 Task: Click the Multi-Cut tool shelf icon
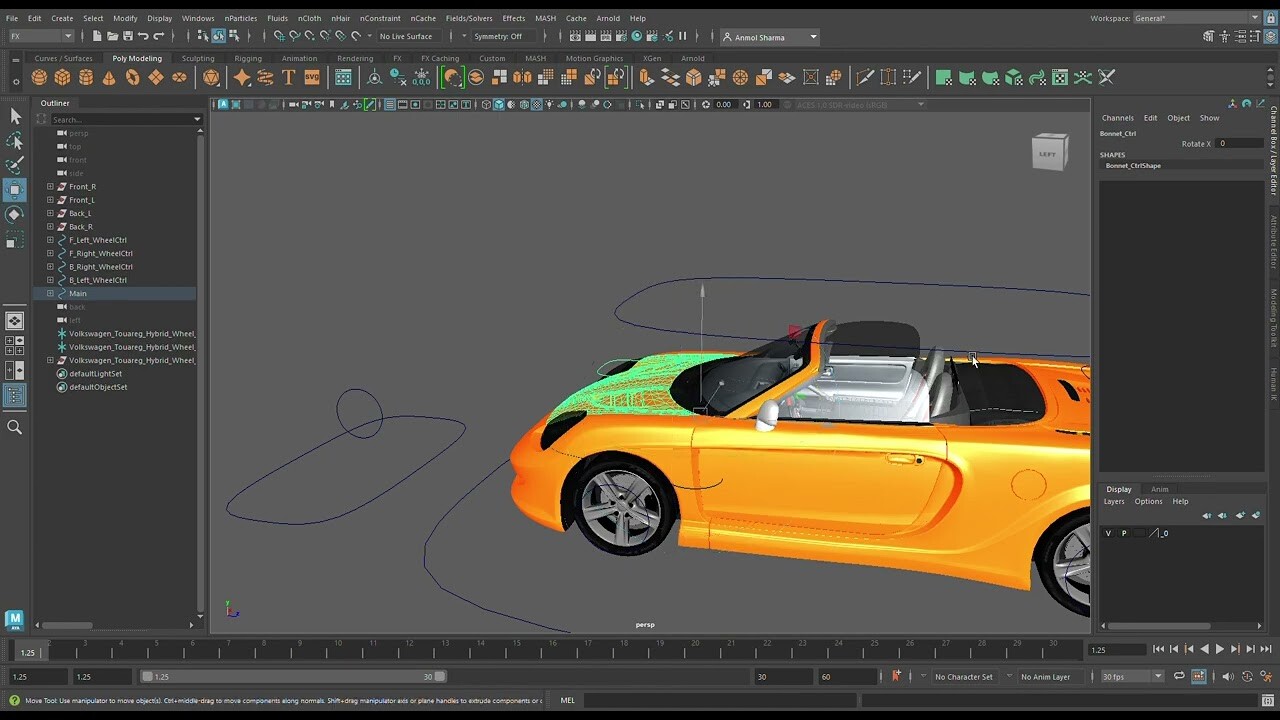click(x=865, y=77)
